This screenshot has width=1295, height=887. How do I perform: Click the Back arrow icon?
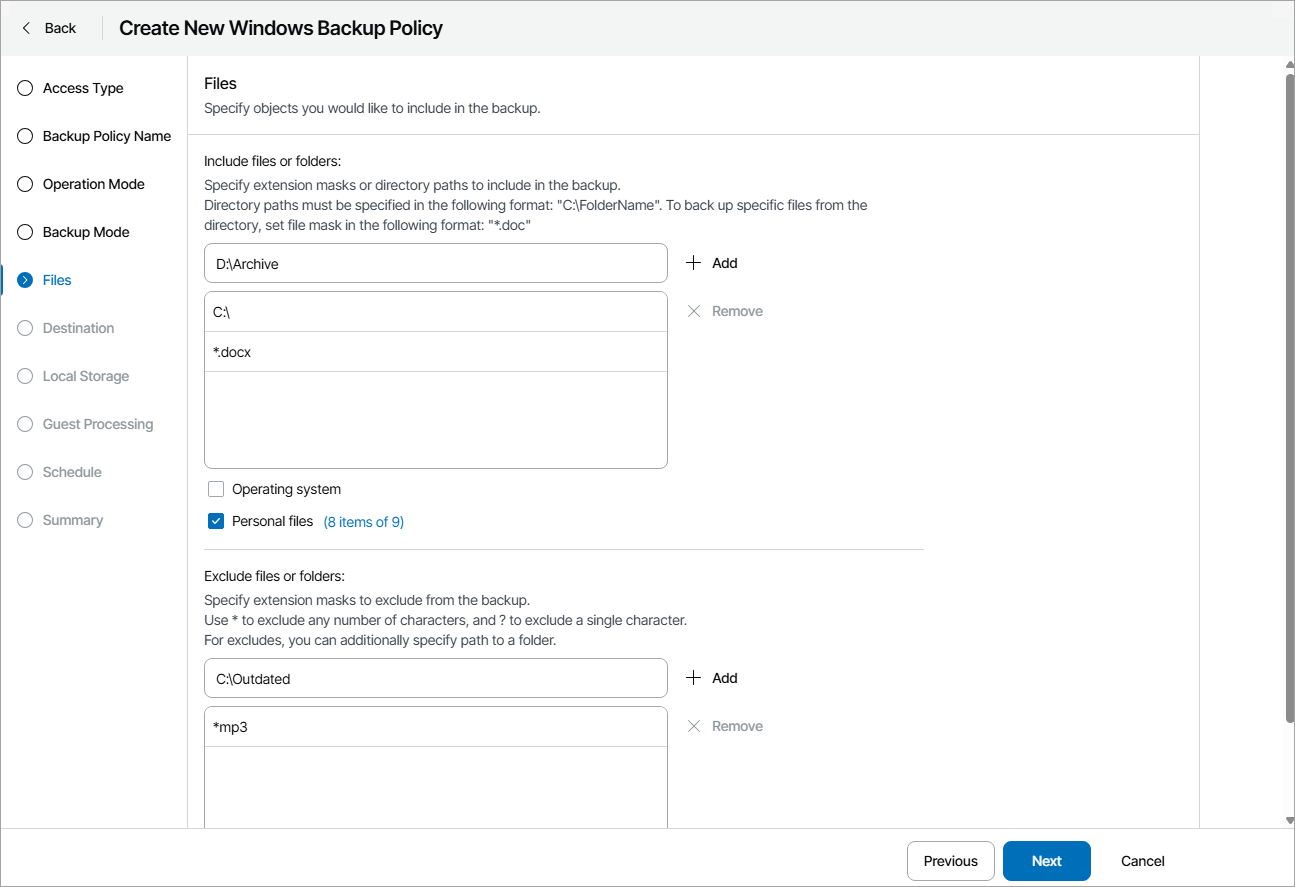tap(27, 28)
